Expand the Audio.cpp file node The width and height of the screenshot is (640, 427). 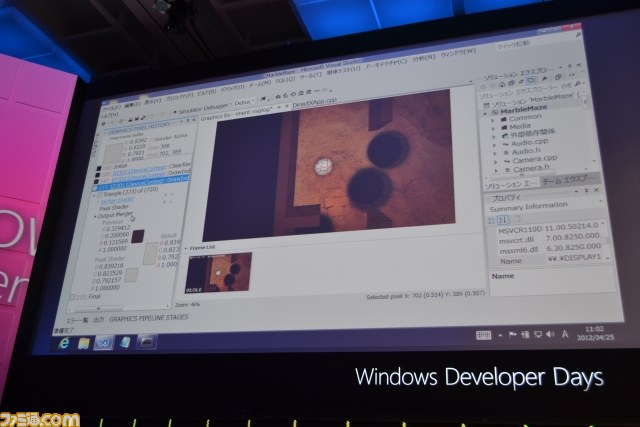pyautogui.click(x=494, y=145)
